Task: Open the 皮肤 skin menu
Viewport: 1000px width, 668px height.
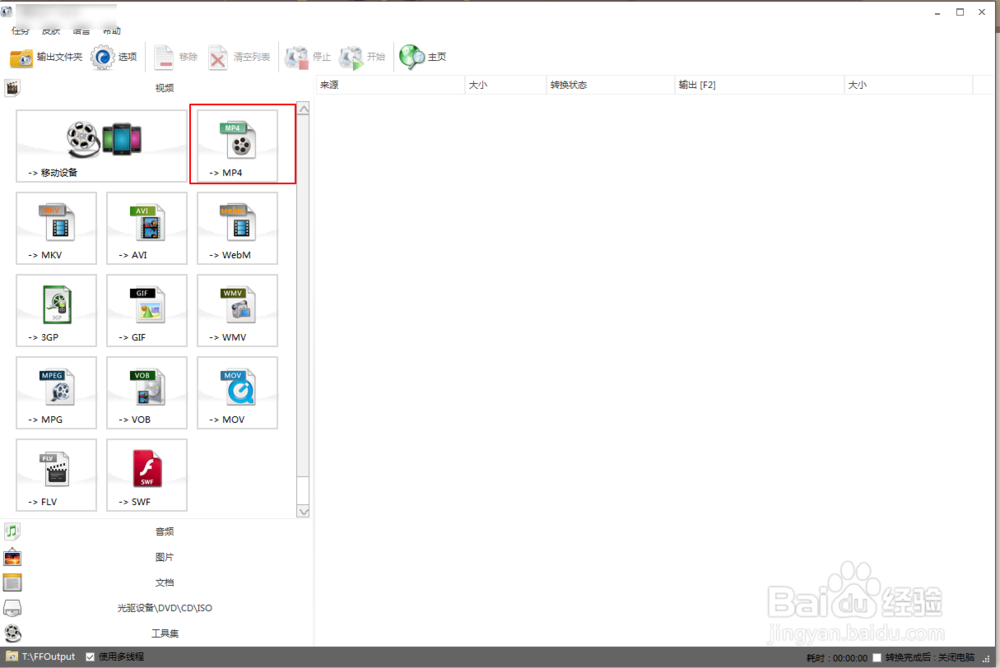Action: [x=51, y=30]
